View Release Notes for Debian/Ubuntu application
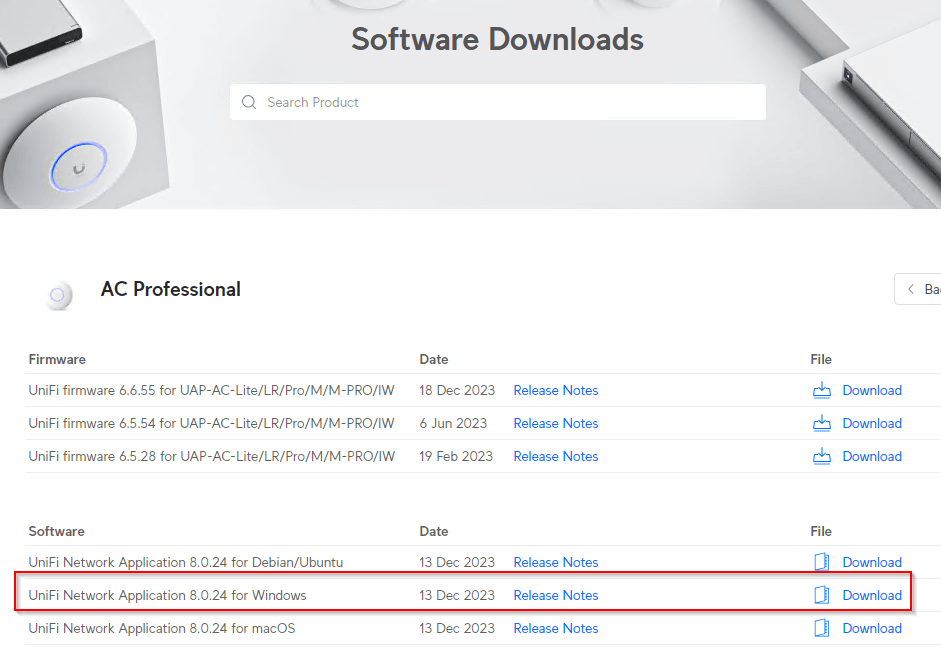This screenshot has height=656, width=941. click(555, 562)
